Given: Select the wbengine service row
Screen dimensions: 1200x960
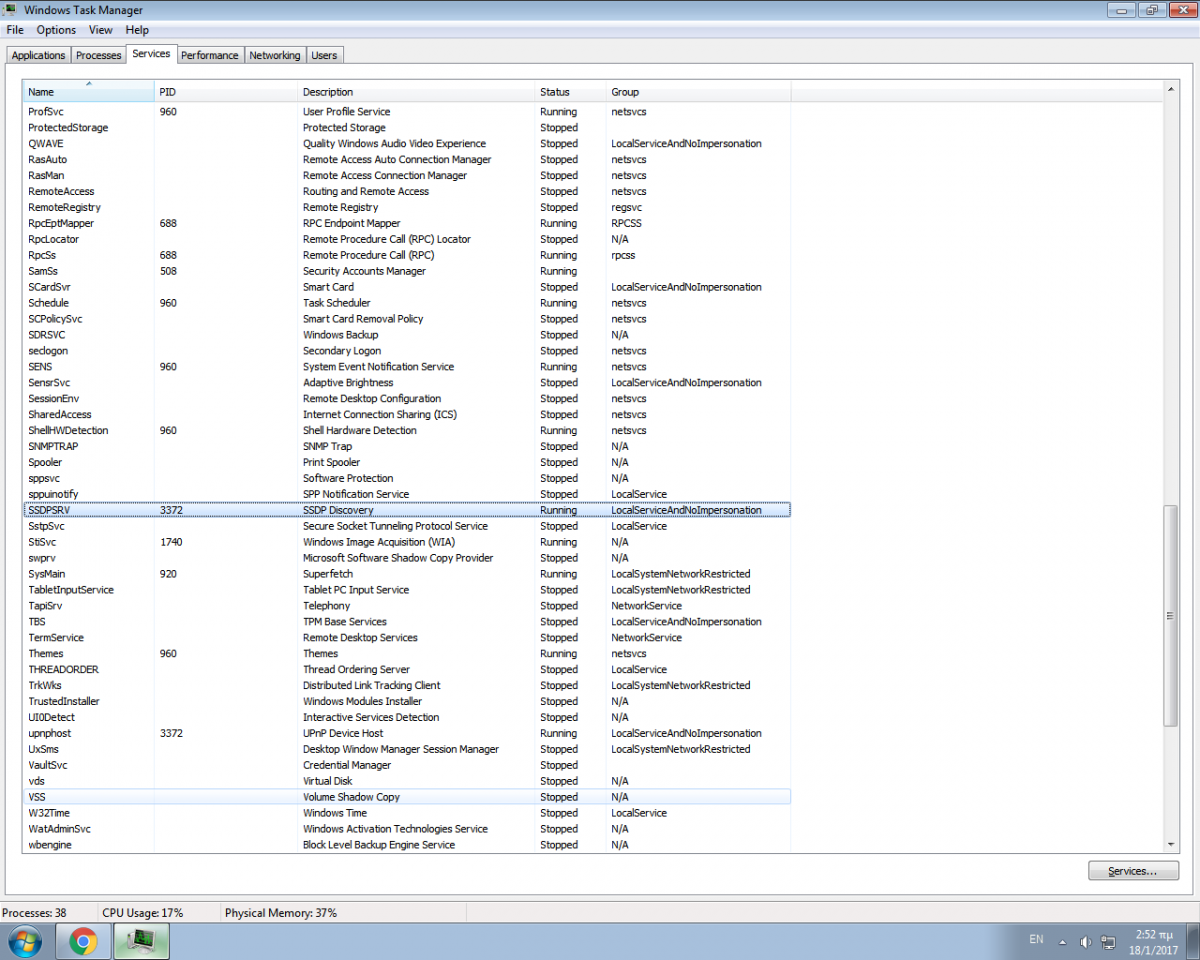Looking at the screenshot, I should click(407, 845).
